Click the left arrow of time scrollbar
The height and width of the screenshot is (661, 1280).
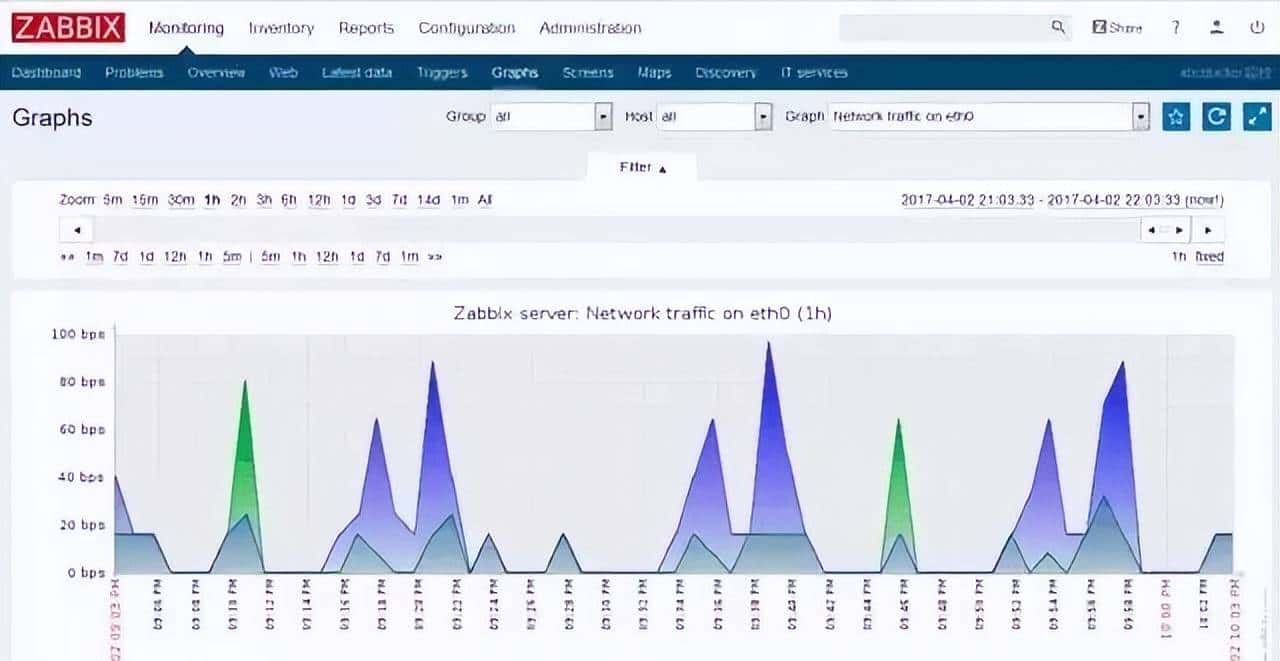tap(77, 230)
